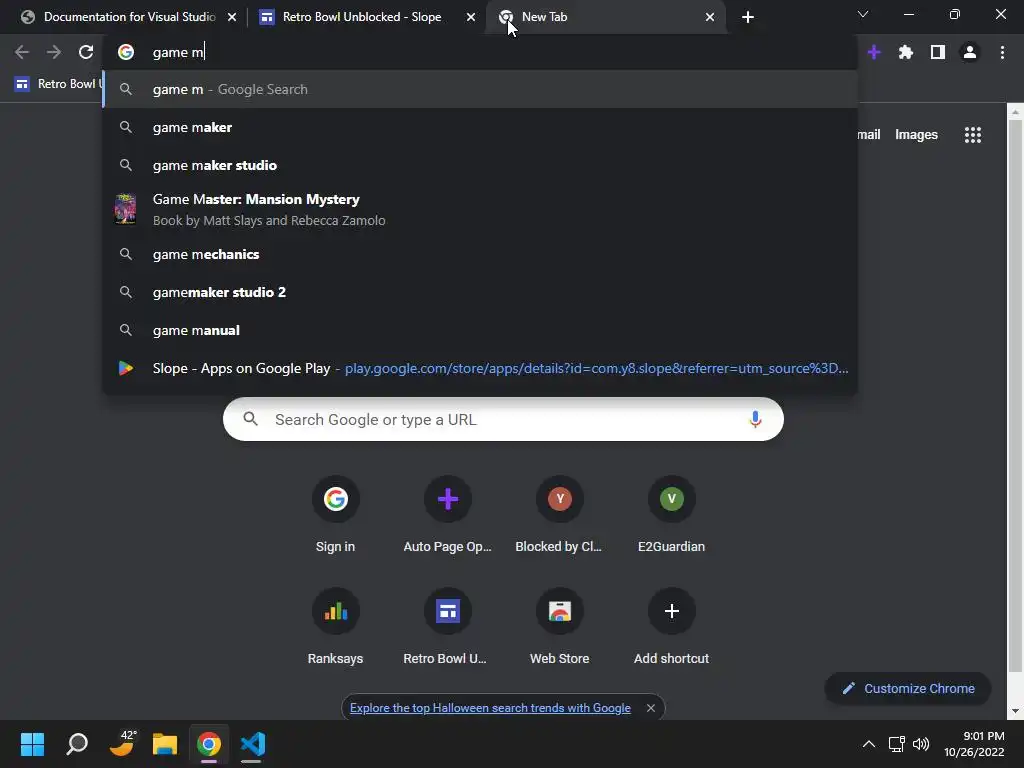Go back with the back arrow
Image resolution: width=1024 pixels, height=768 pixels.
tap(22, 52)
